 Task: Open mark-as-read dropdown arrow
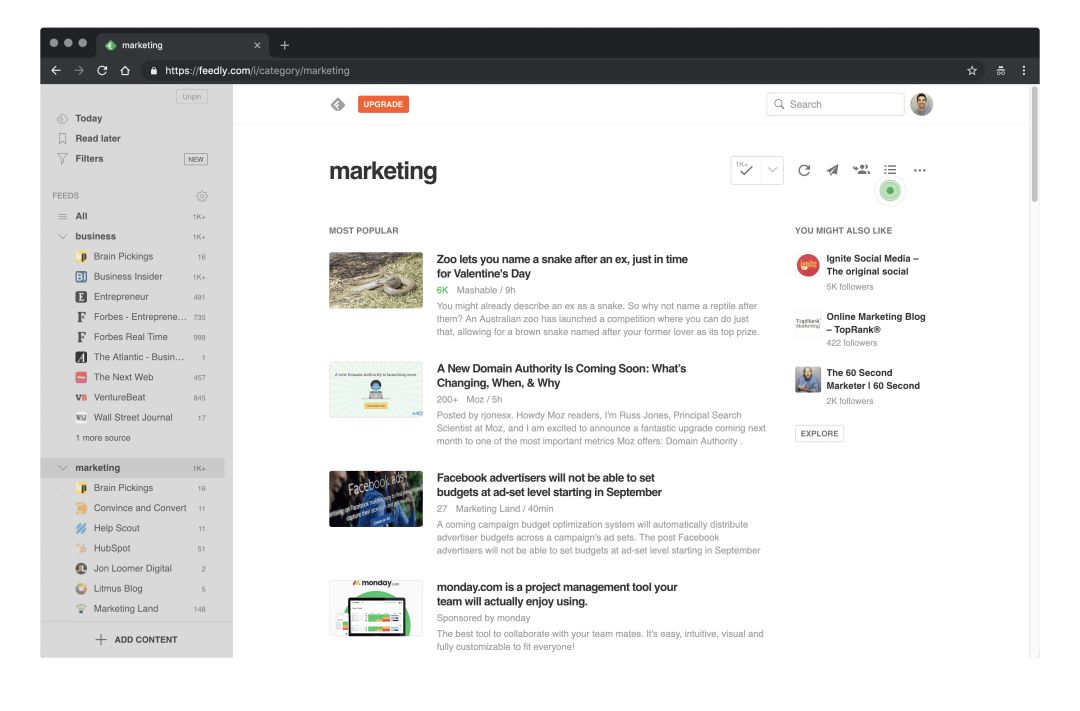pos(772,170)
